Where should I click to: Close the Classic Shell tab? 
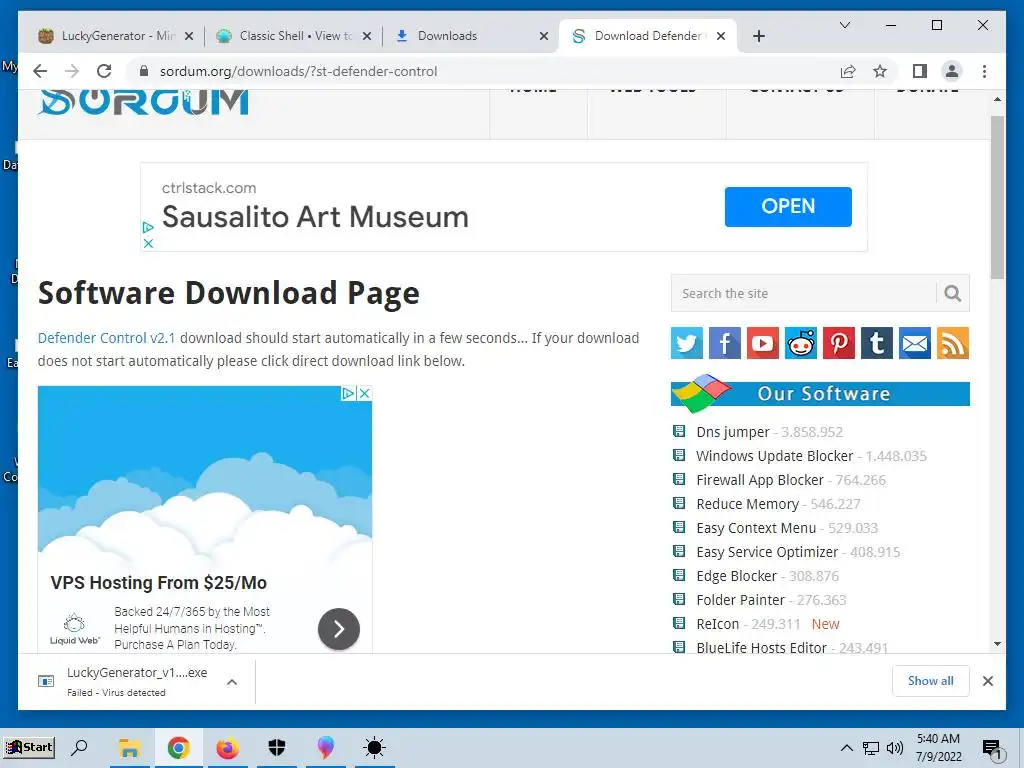click(367, 36)
